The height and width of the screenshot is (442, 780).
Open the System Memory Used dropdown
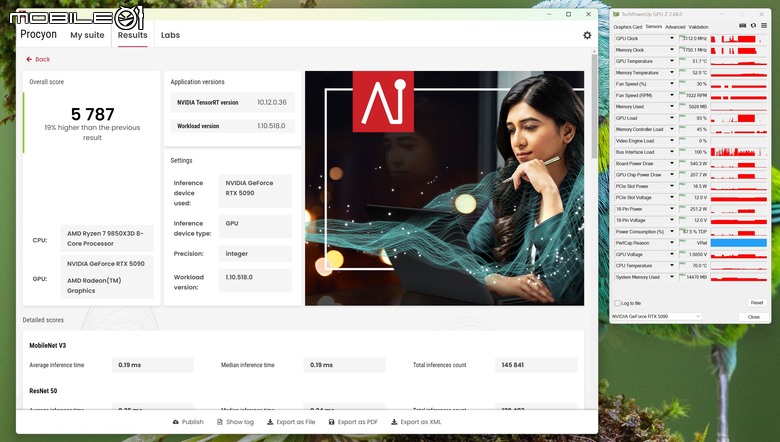point(672,277)
